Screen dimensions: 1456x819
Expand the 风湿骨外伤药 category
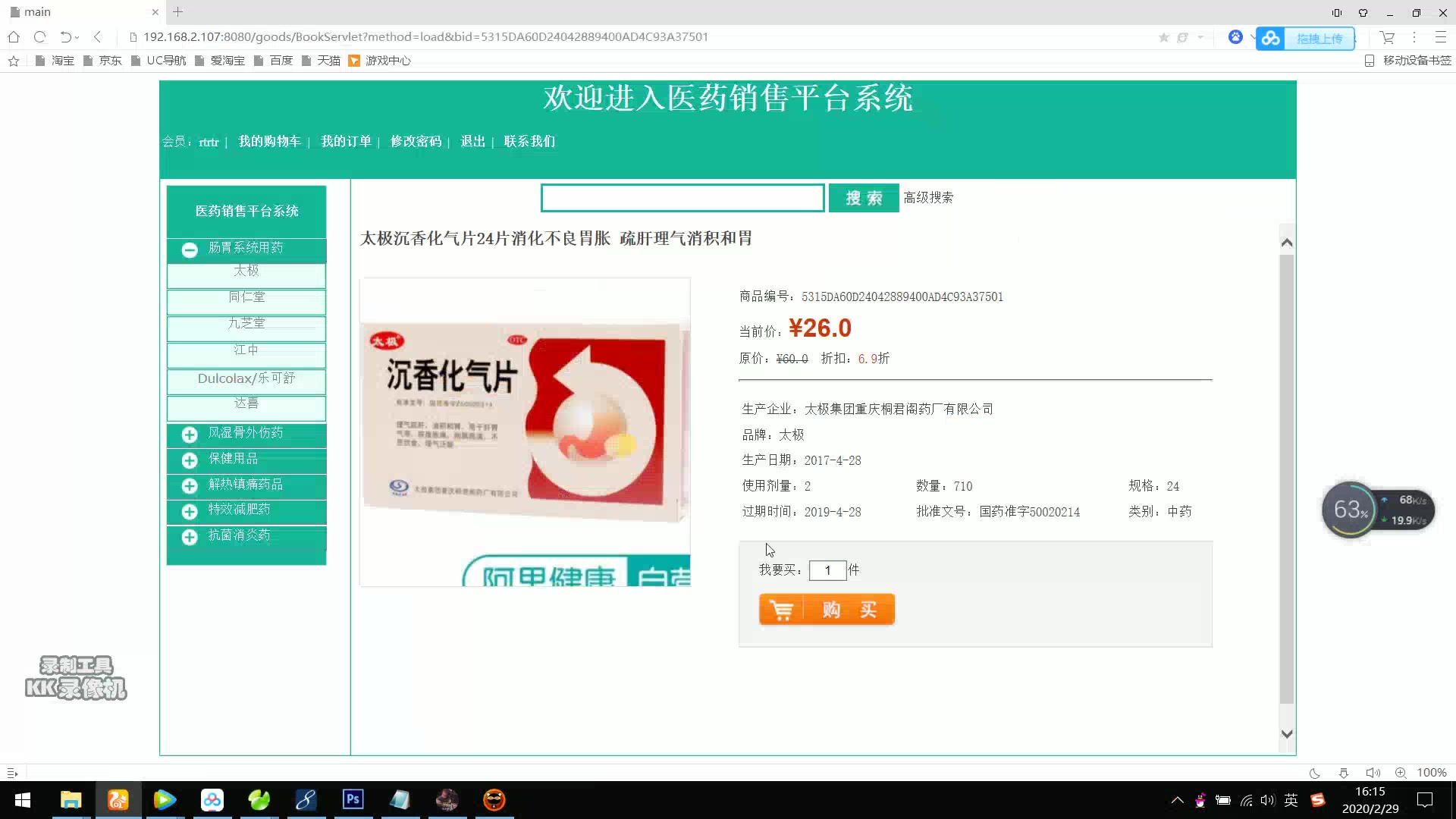(x=190, y=435)
